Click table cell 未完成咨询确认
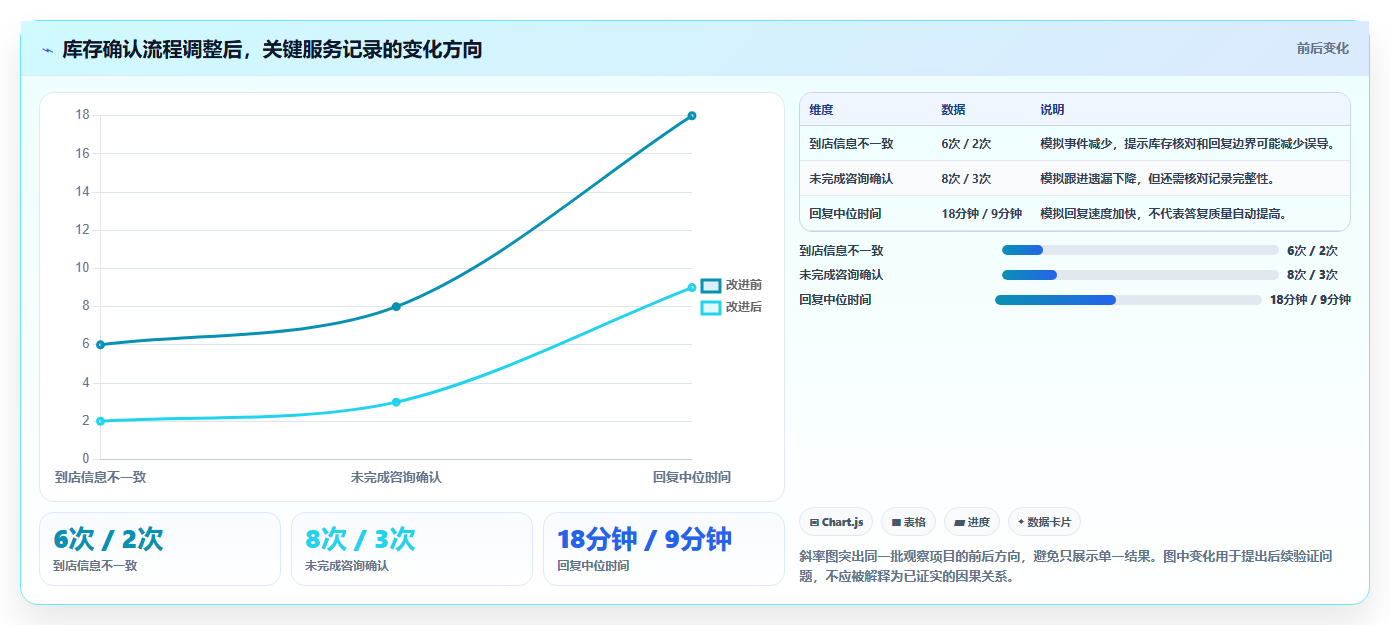Screen dimensions: 1390x625 (851, 179)
